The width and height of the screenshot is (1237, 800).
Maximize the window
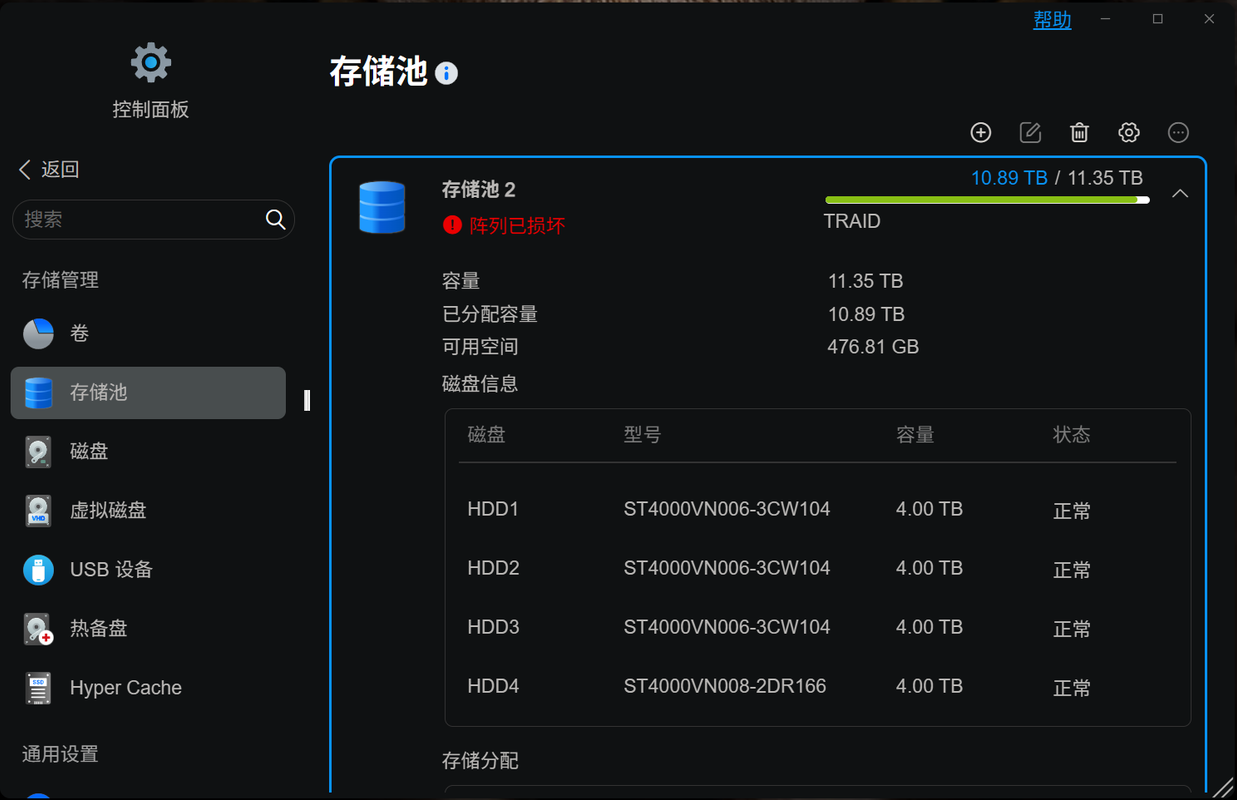coord(1158,19)
